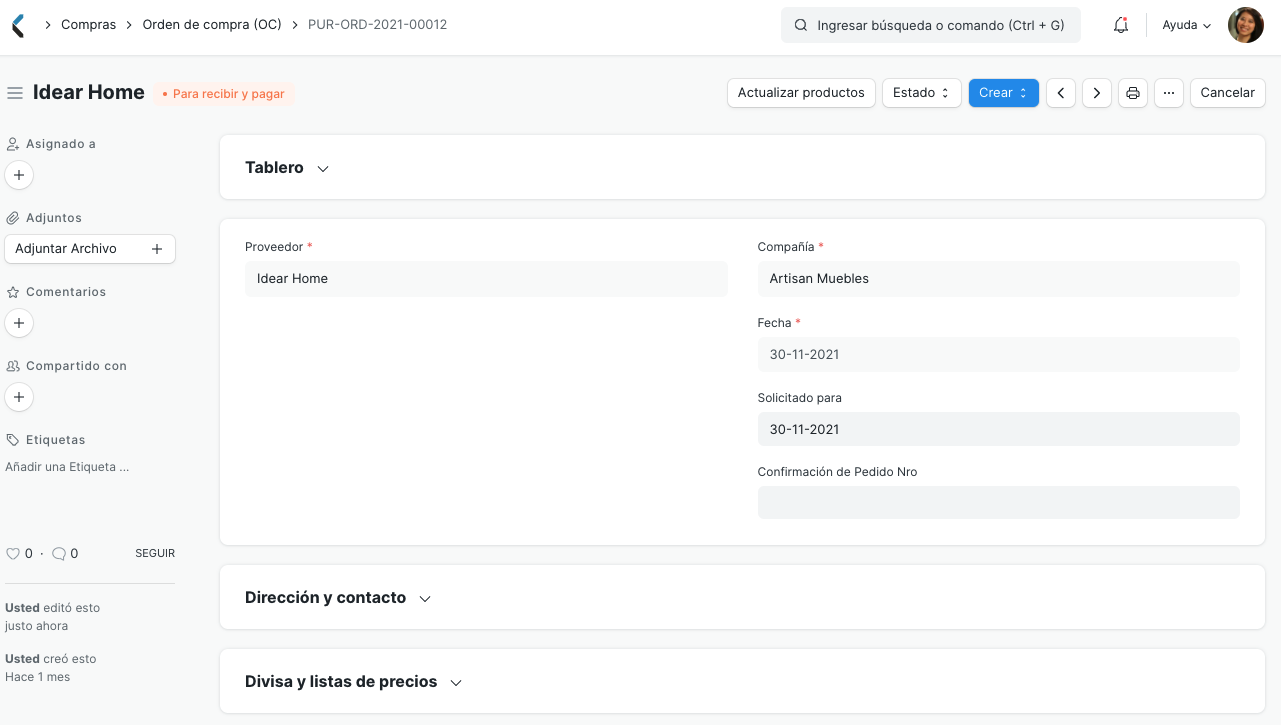The height and width of the screenshot is (725, 1281).
Task: Click the heart like icon
Action: point(13,553)
